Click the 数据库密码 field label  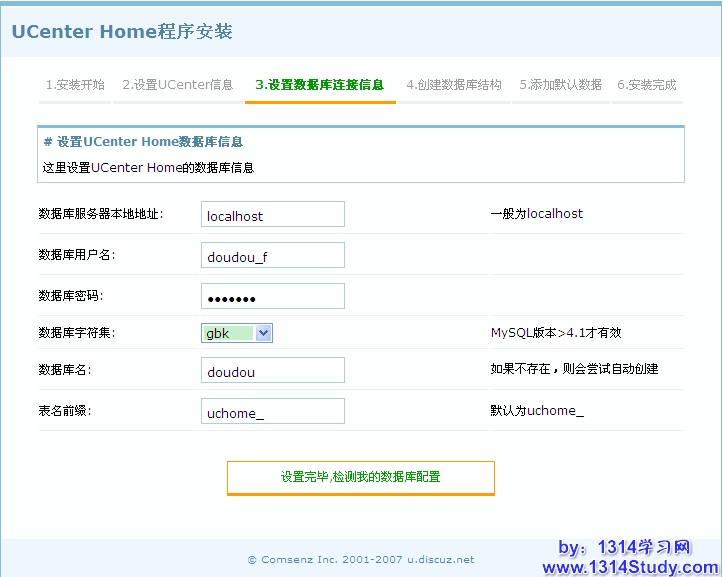(71, 296)
